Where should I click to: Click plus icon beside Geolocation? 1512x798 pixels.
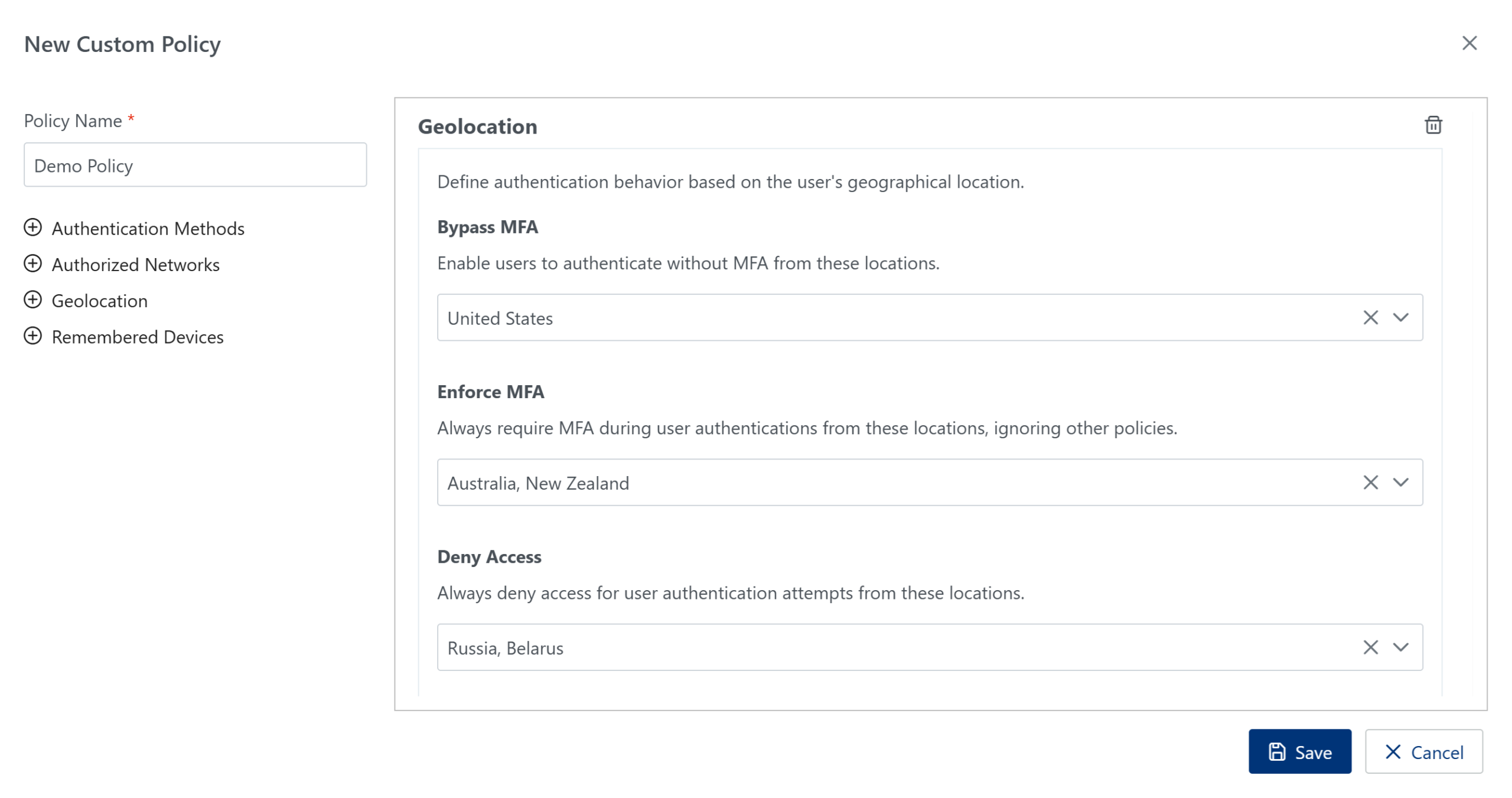click(33, 300)
